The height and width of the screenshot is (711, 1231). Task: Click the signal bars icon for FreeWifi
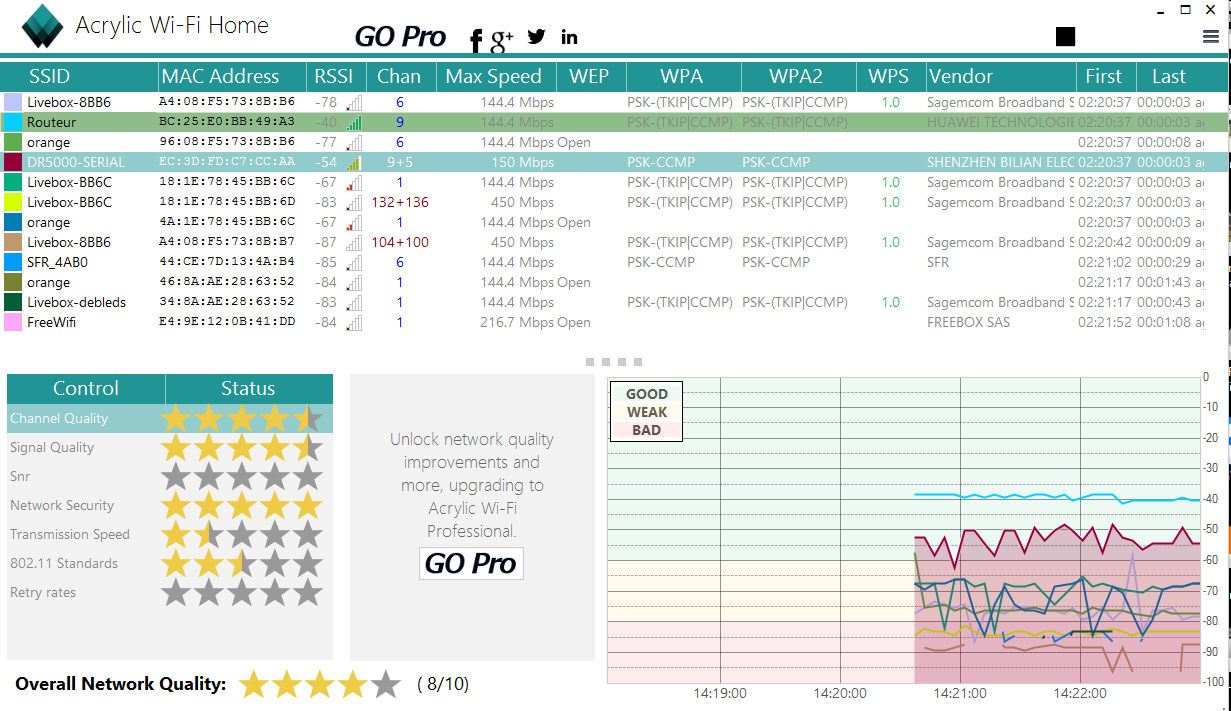(x=354, y=323)
